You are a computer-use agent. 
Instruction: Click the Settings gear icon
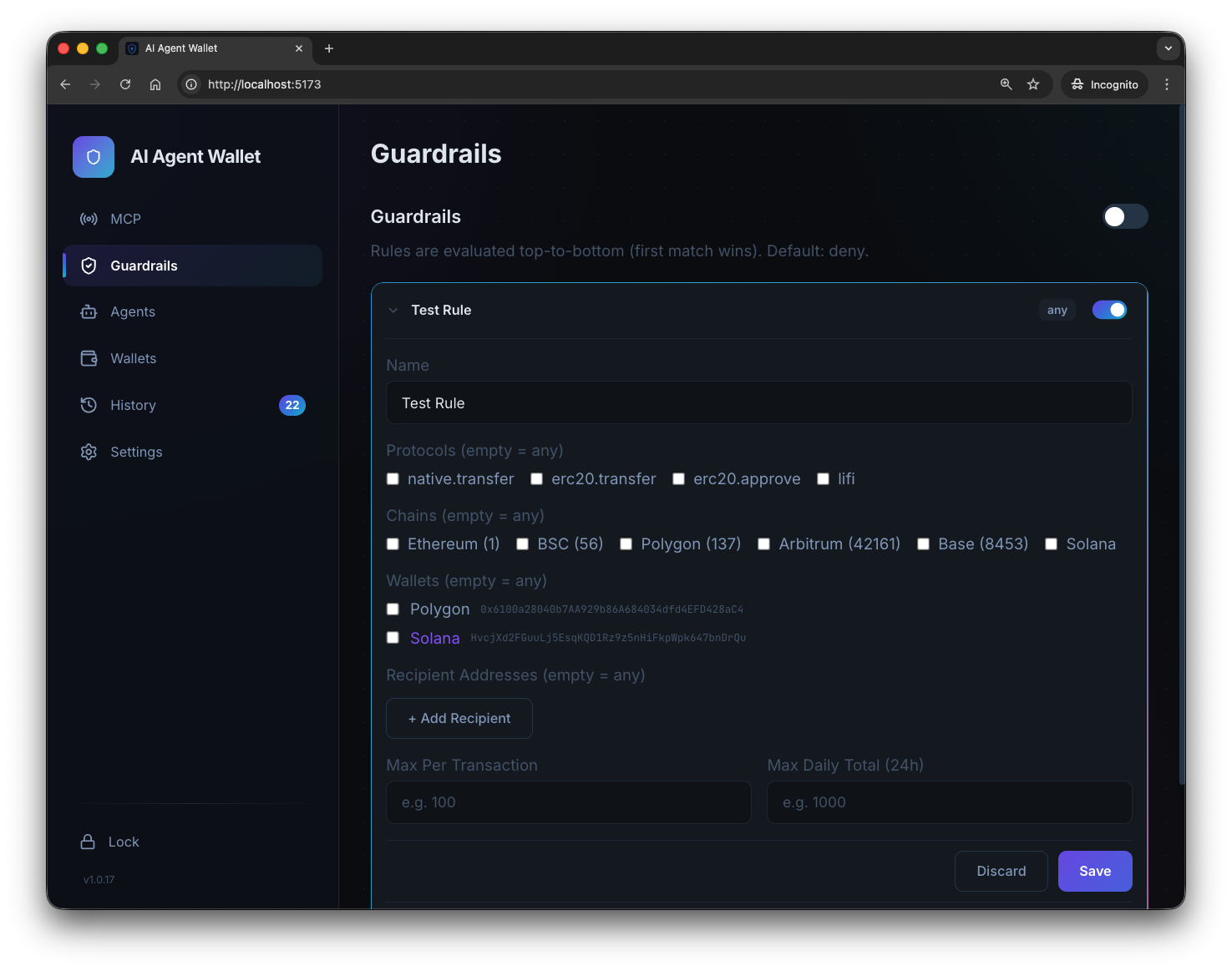point(89,452)
